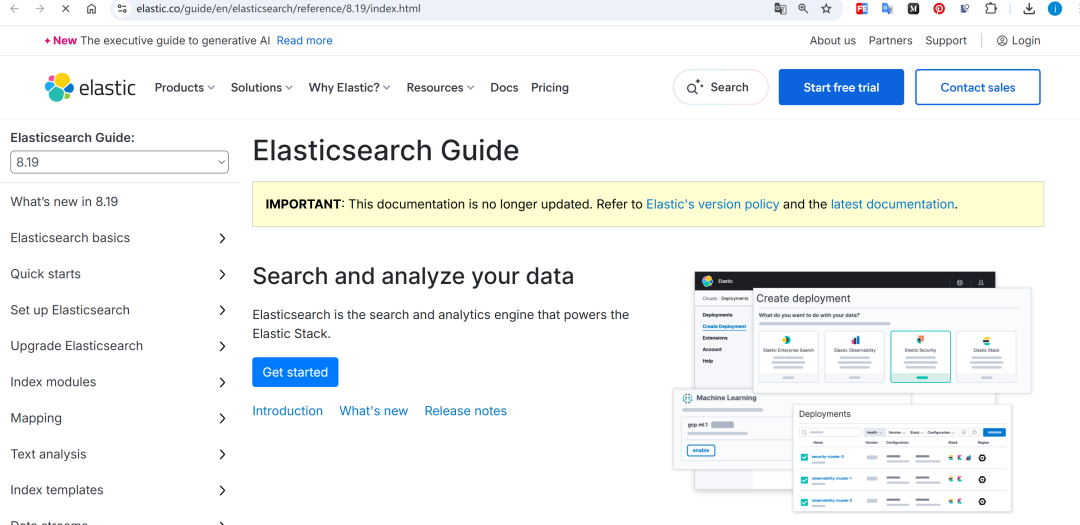Open the Index modules sidebar entry
Screen dimensions: 1080x525
53,382
